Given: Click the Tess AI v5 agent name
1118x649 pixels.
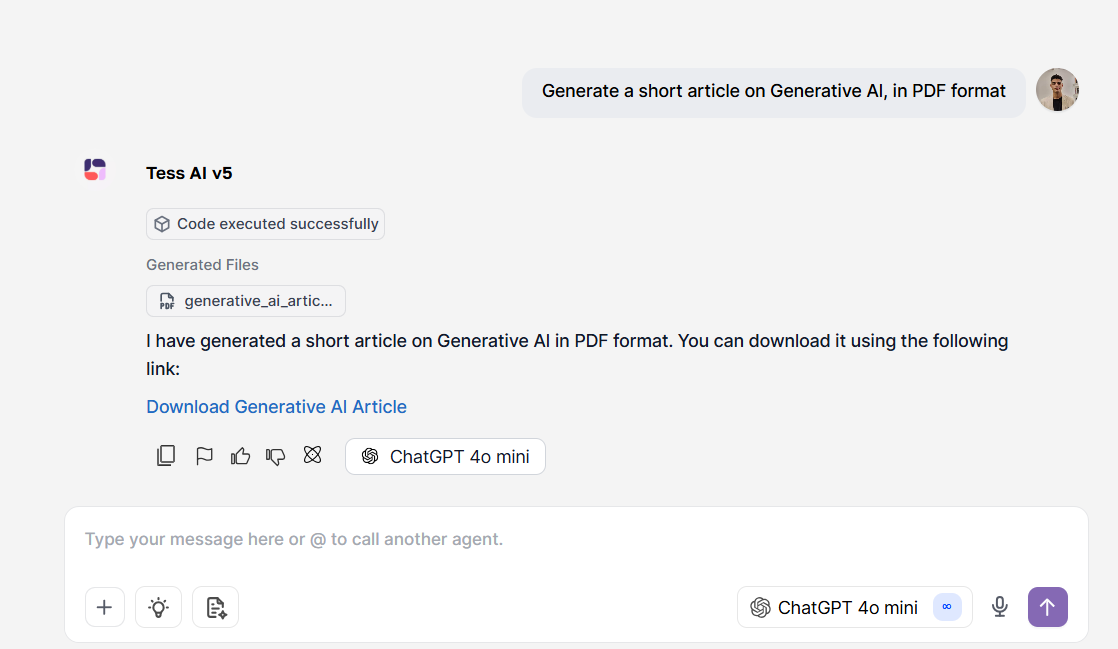Looking at the screenshot, I should pos(189,173).
